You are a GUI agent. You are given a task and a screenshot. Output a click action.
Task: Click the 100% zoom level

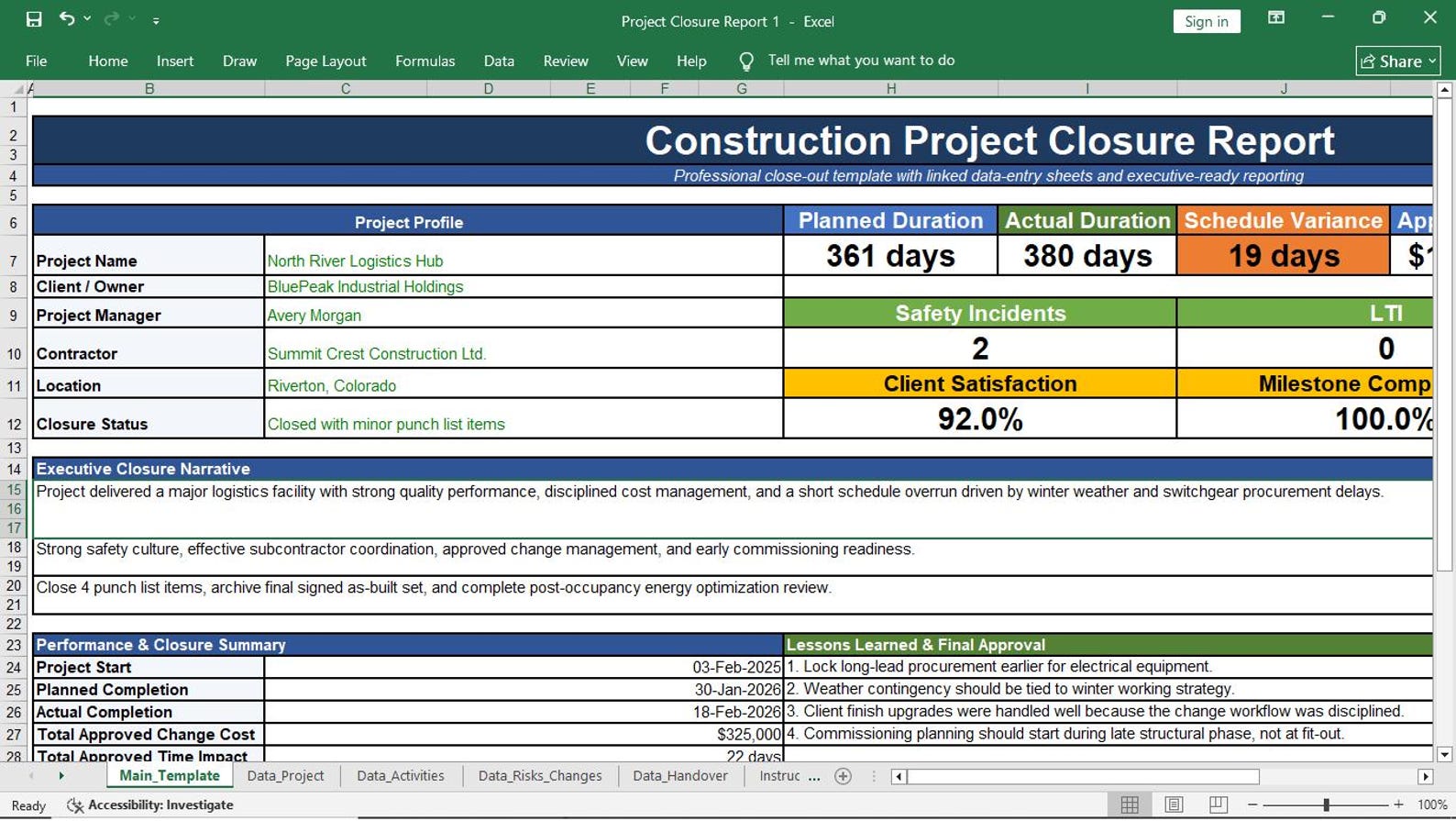(x=1431, y=804)
